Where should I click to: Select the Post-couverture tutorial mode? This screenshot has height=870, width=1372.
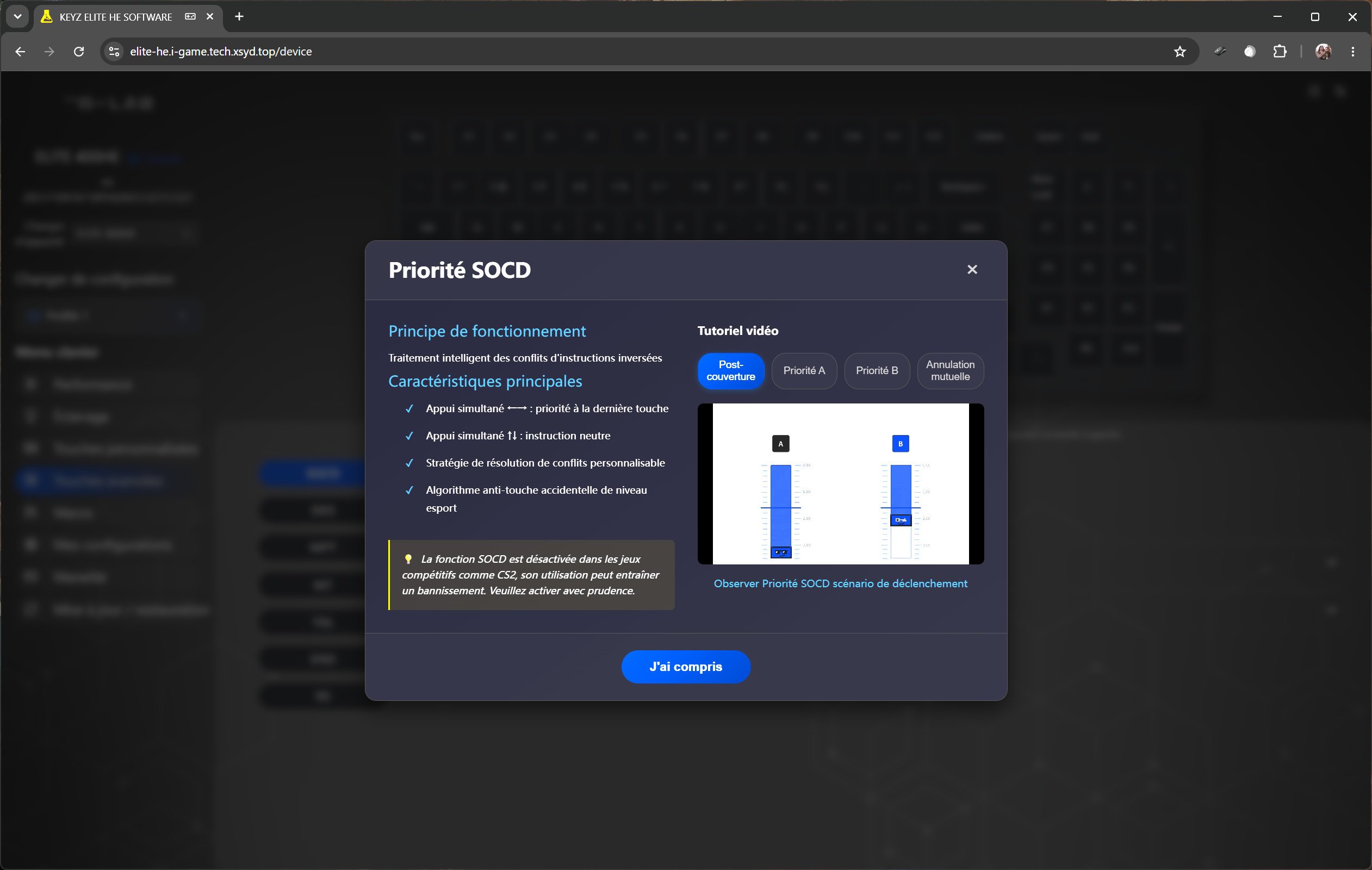click(730, 371)
